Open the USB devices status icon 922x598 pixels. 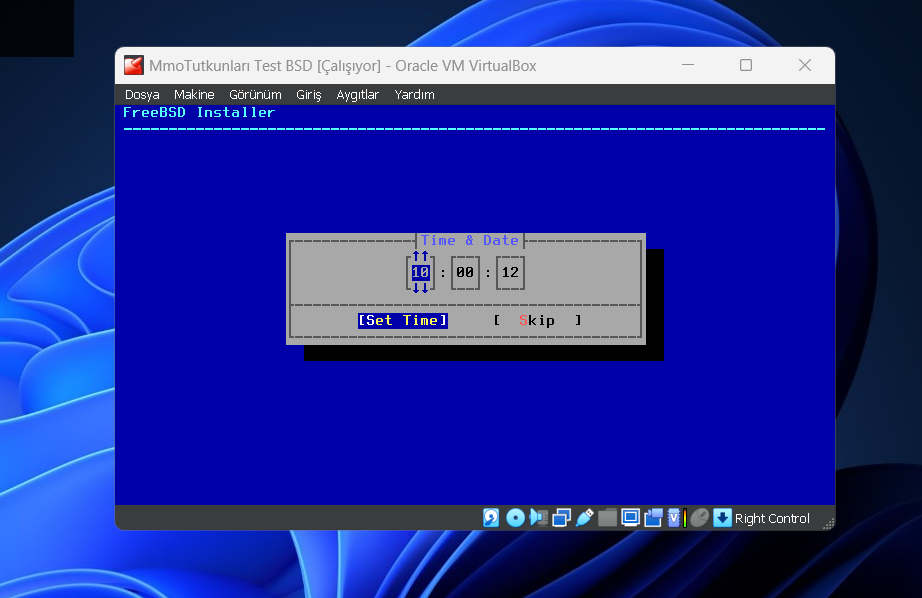[x=584, y=518]
